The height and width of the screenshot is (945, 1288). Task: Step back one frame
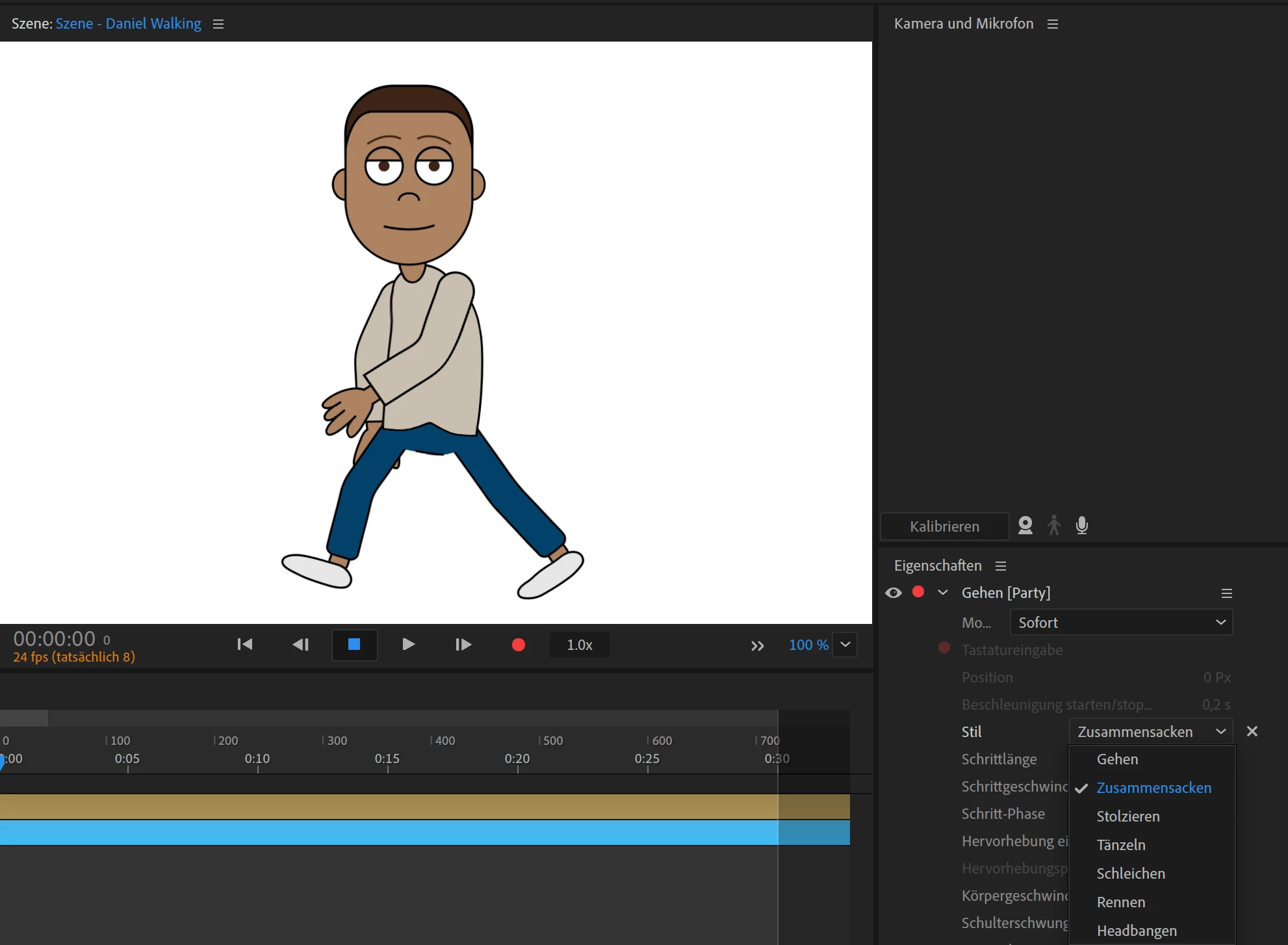pos(300,644)
